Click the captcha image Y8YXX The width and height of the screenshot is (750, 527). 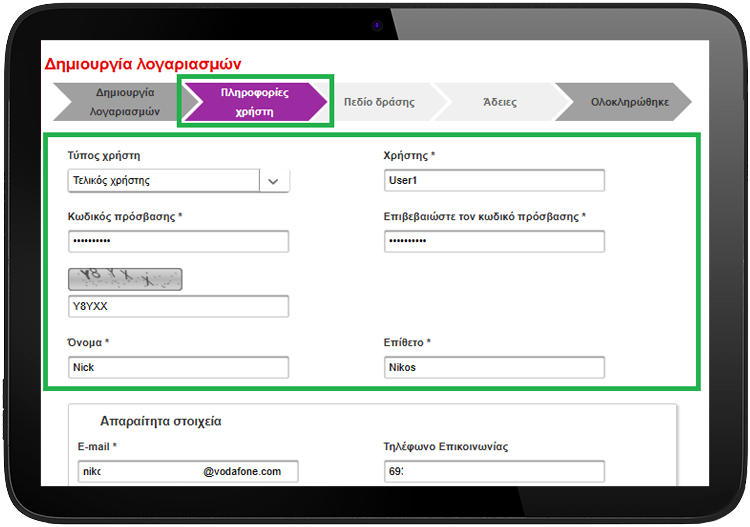(x=125, y=279)
